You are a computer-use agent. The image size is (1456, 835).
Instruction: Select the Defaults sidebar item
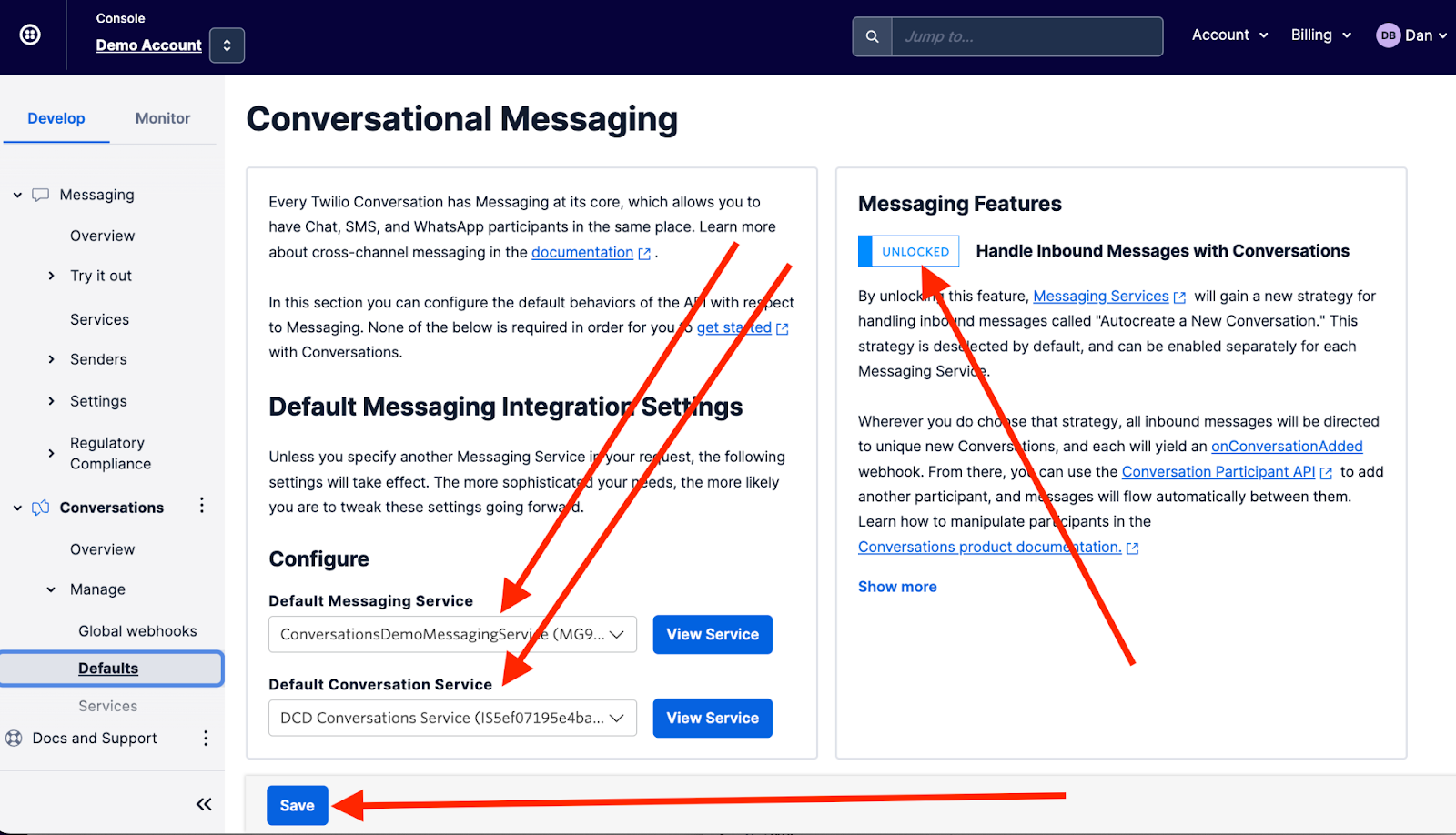tap(111, 669)
